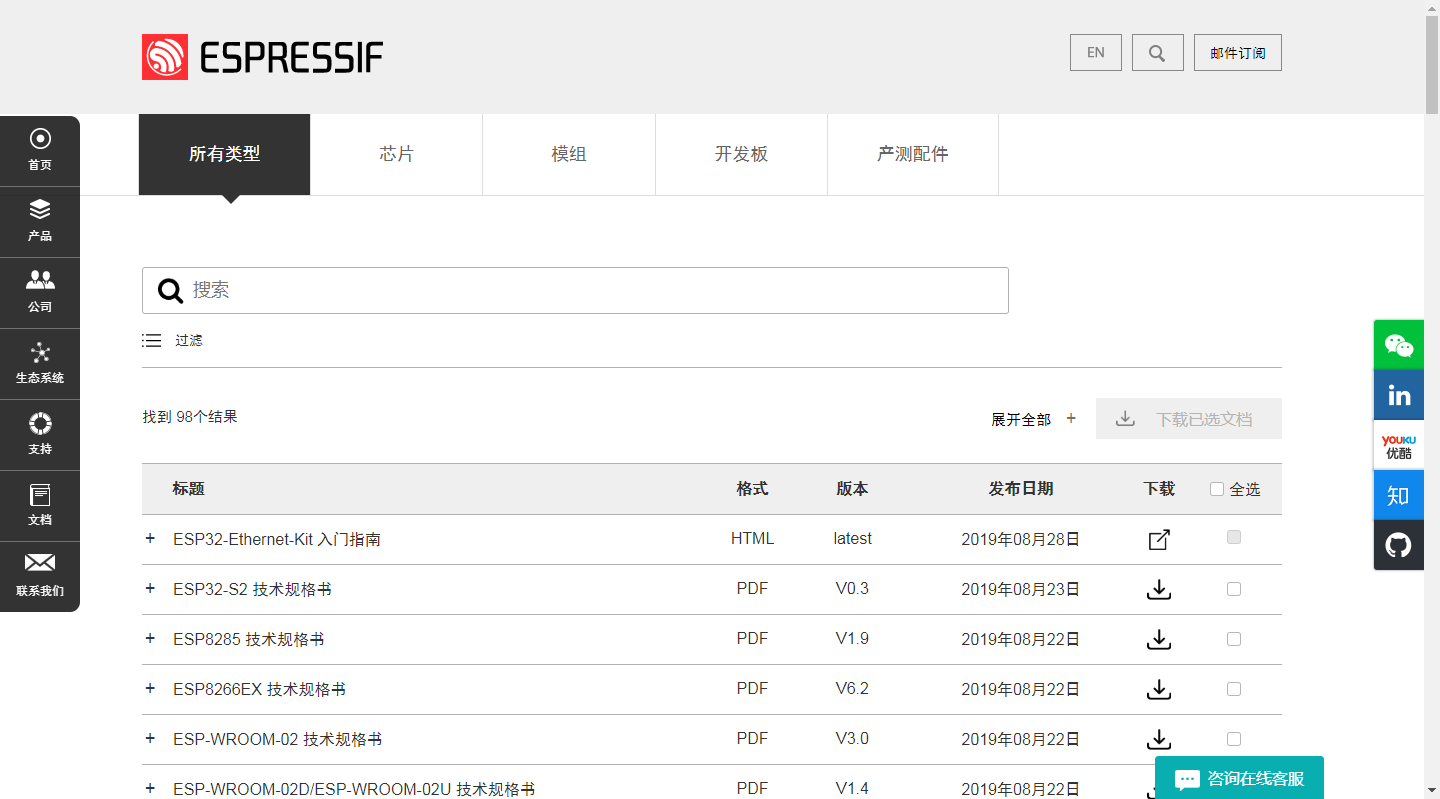
Task: Select the 所有类型 tab
Action: tap(225, 155)
